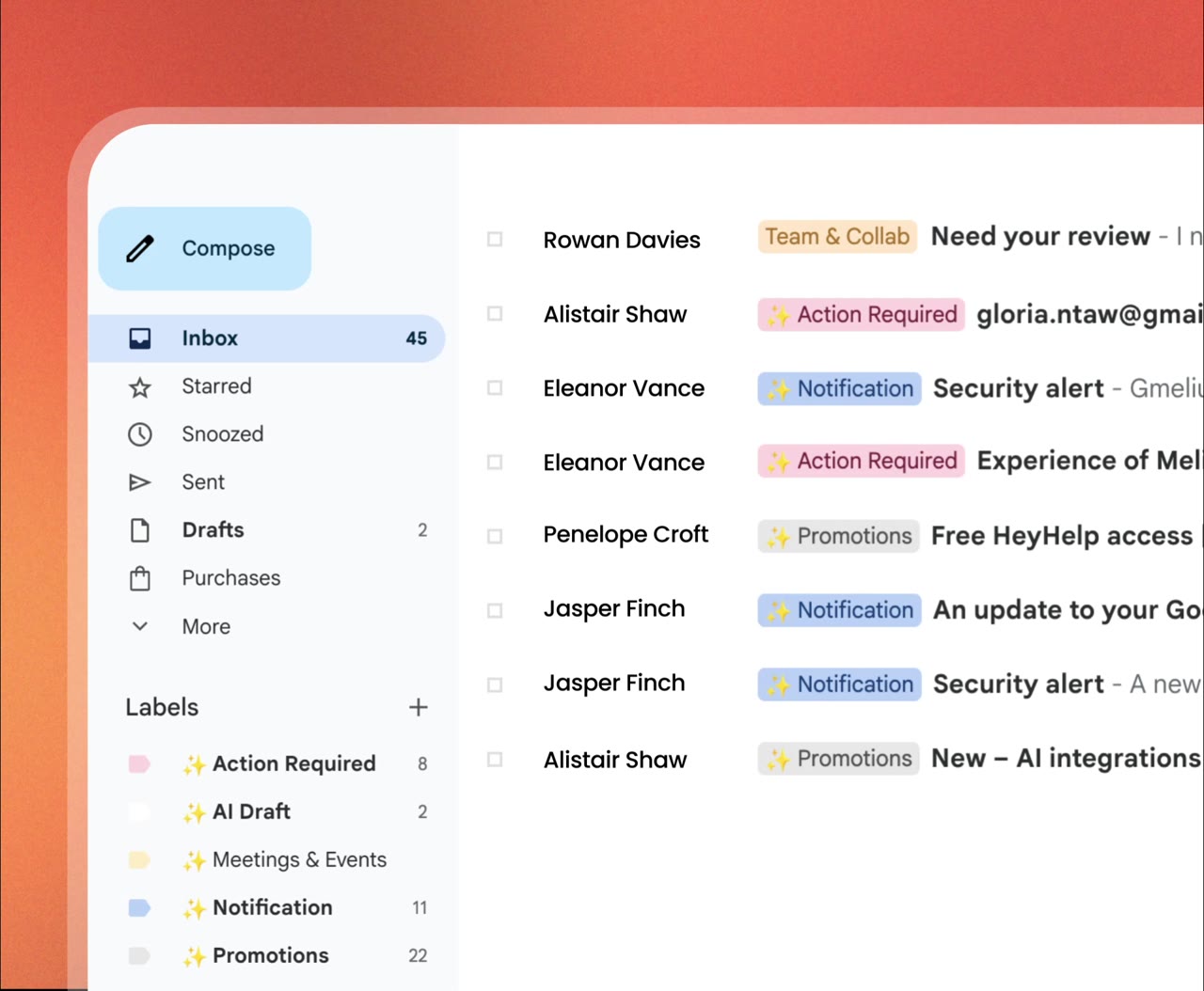Click the Compose button
Viewport: 1204px width, 991px height.
[x=204, y=248]
